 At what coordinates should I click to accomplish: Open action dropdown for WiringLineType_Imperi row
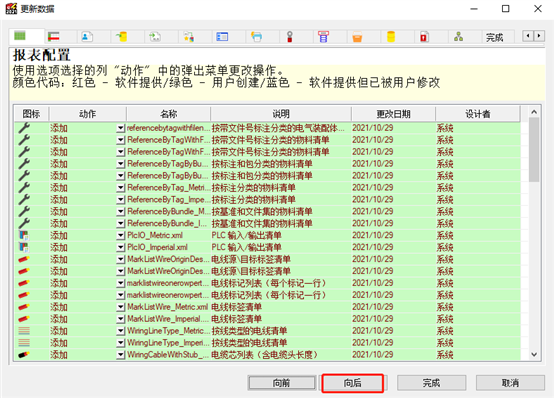tap(121, 343)
